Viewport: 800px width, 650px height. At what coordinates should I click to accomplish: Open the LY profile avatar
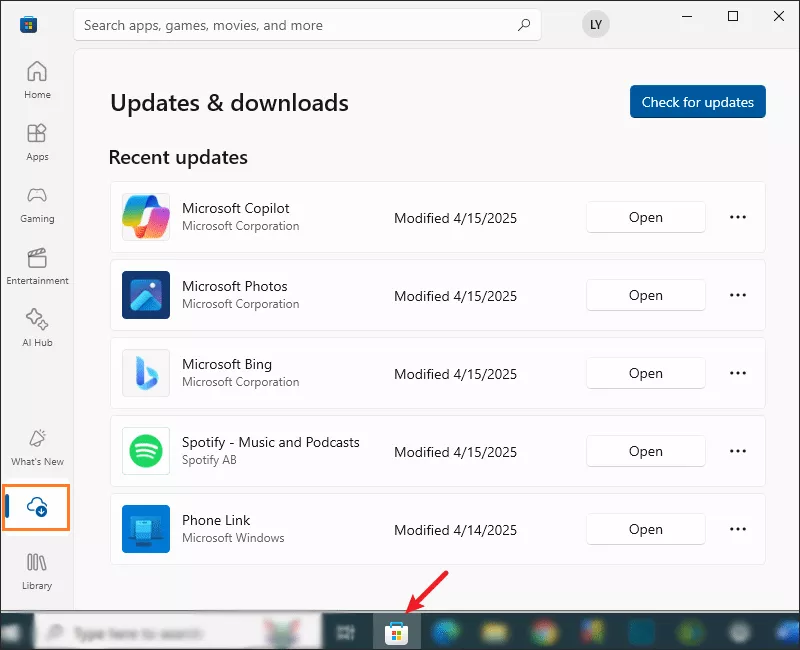coord(595,24)
